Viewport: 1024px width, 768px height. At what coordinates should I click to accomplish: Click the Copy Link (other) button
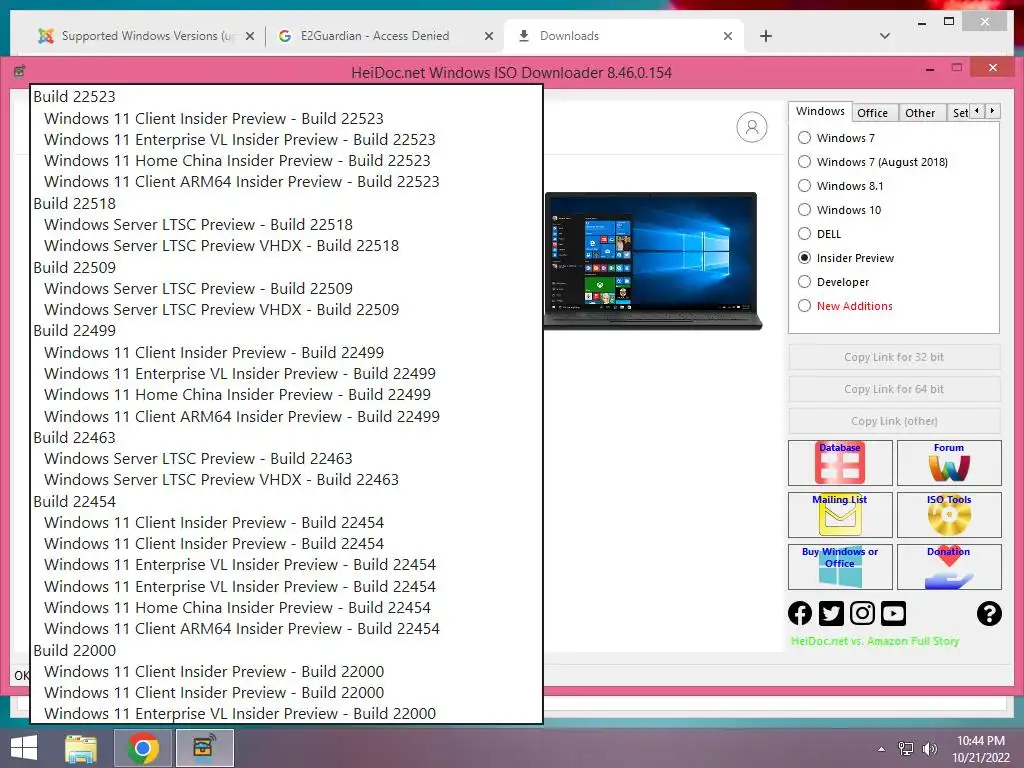(x=894, y=421)
